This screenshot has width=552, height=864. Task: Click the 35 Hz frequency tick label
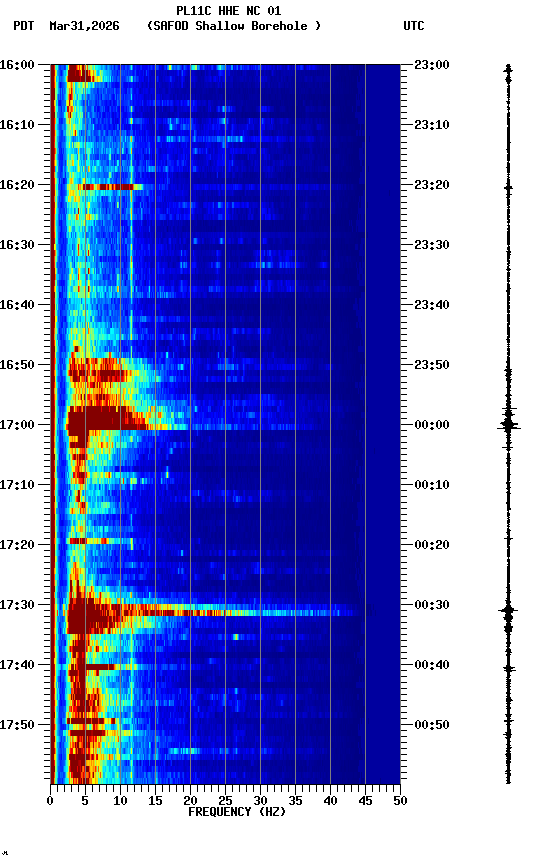[295, 801]
